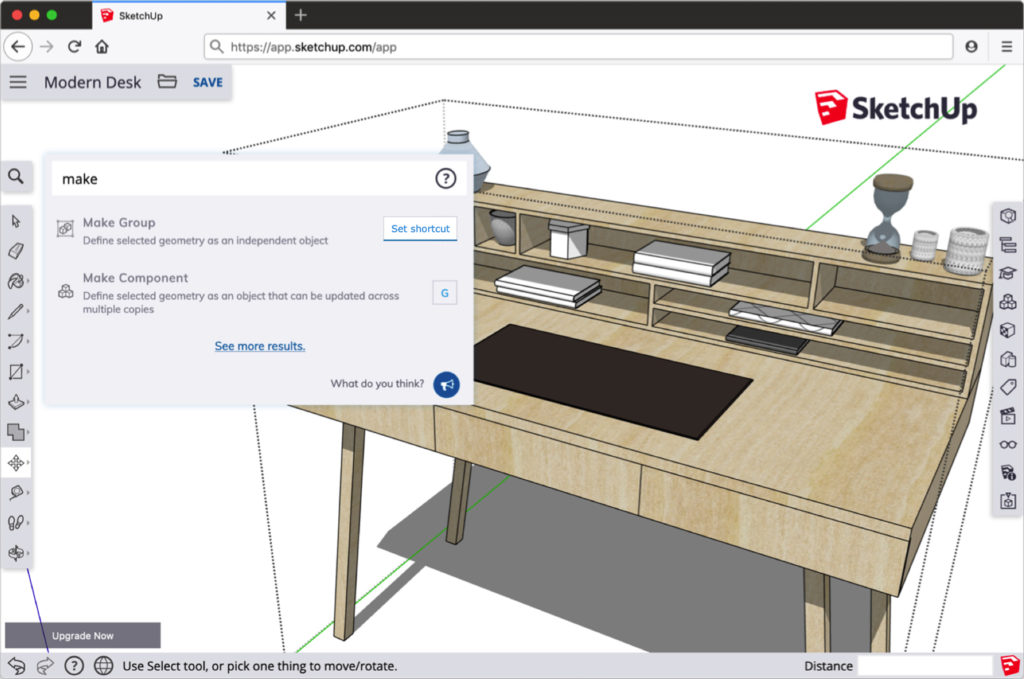Open the hamburger menu next to Modern Desk
The width and height of the screenshot is (1024, 679).
click(18, 82)
